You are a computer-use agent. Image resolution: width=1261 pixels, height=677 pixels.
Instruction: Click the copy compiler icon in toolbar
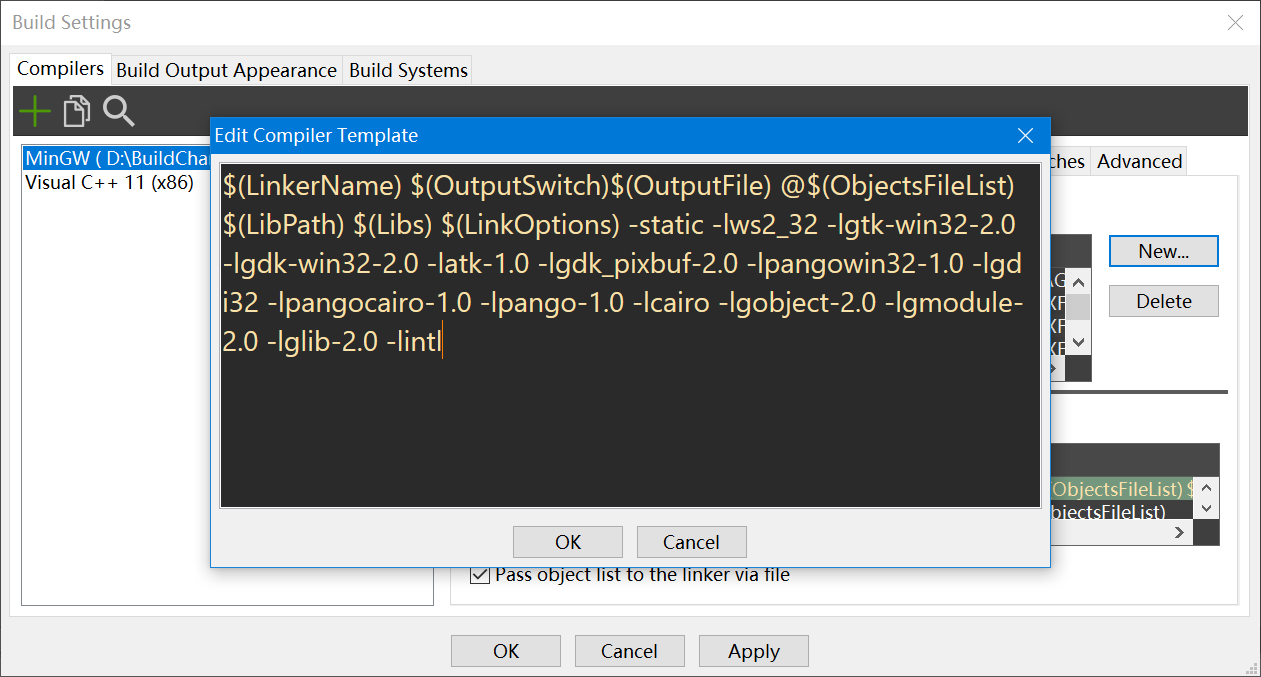(x=77, y=111)
